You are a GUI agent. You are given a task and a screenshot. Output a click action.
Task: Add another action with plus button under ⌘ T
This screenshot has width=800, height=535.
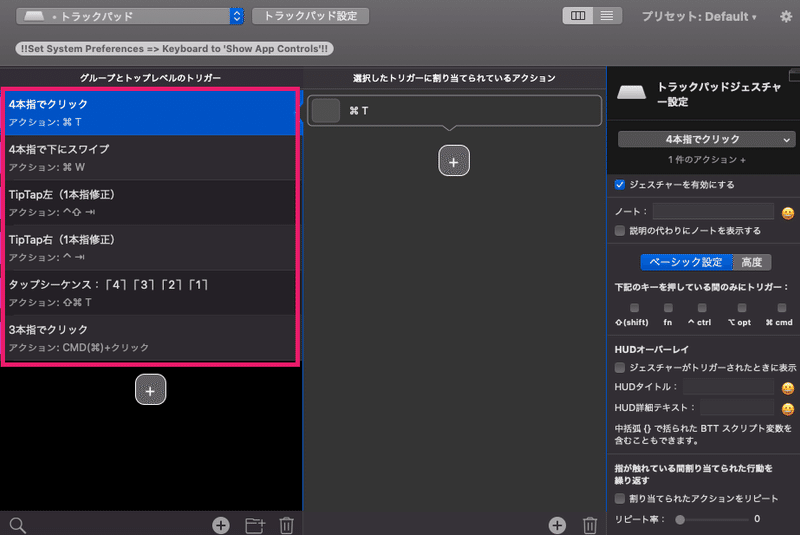(454, 161)
